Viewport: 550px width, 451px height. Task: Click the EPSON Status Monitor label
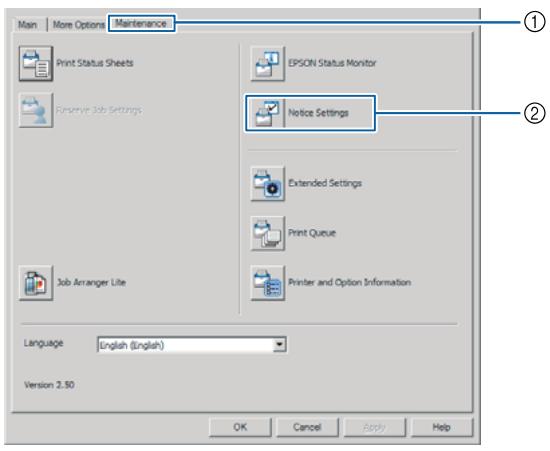332,63
